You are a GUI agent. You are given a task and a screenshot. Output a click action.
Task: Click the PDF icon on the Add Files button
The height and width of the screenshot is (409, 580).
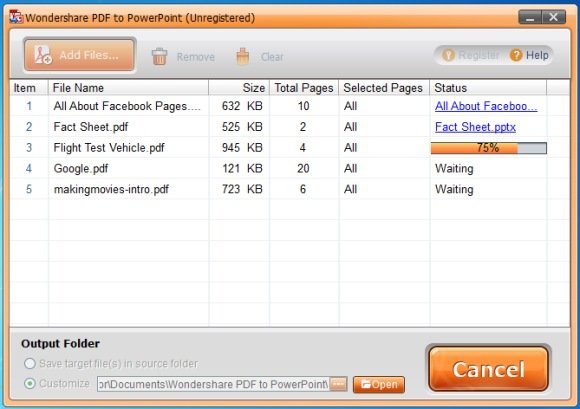click(43, 55)
